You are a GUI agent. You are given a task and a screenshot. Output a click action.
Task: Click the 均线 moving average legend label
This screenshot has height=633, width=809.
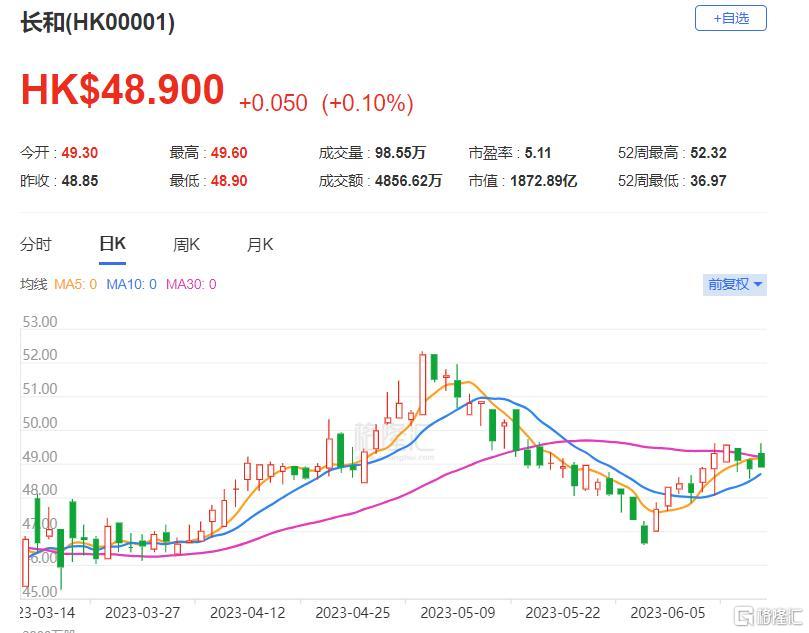34,284
